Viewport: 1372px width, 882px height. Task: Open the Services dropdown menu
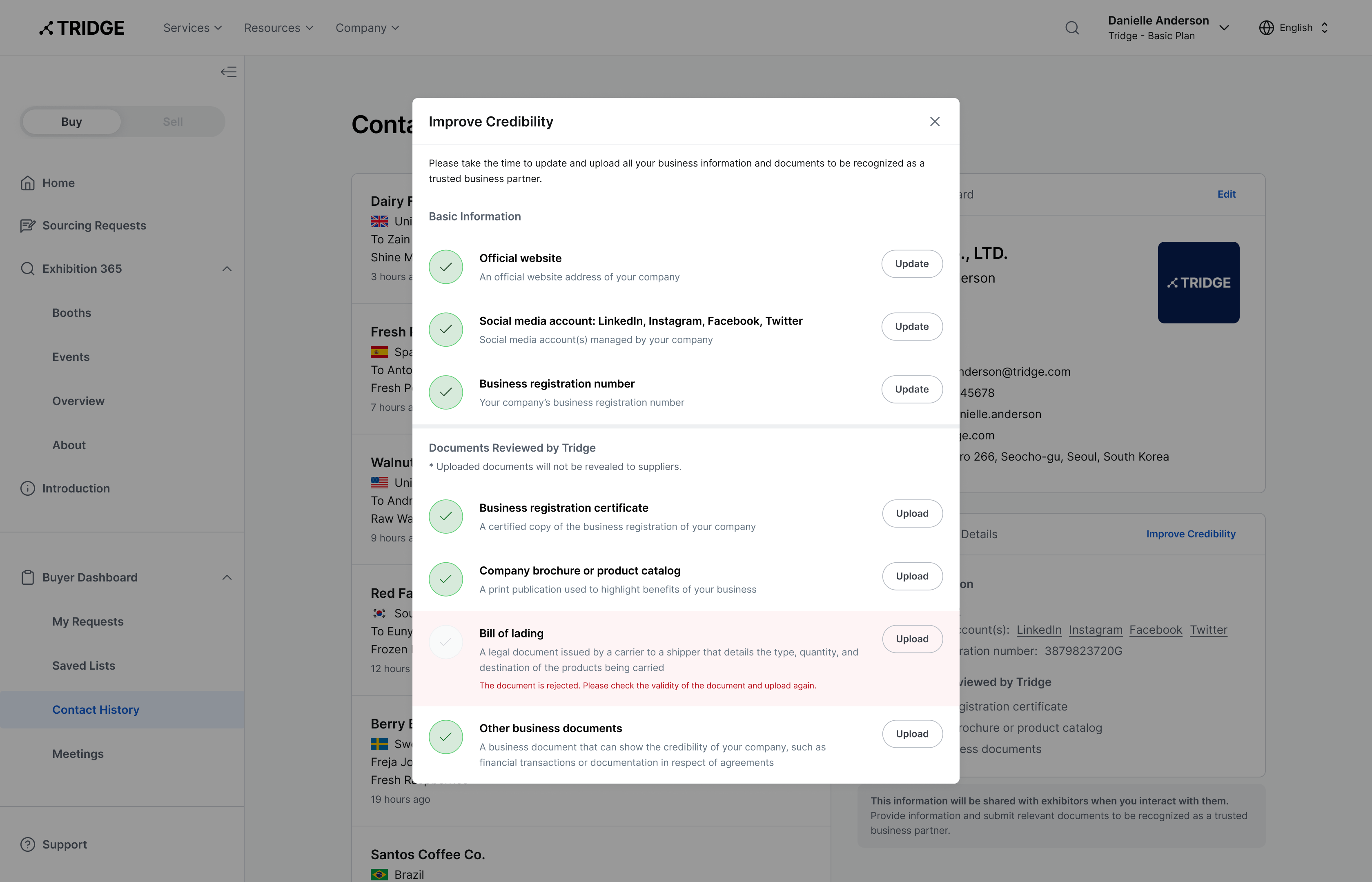point(192,27)
